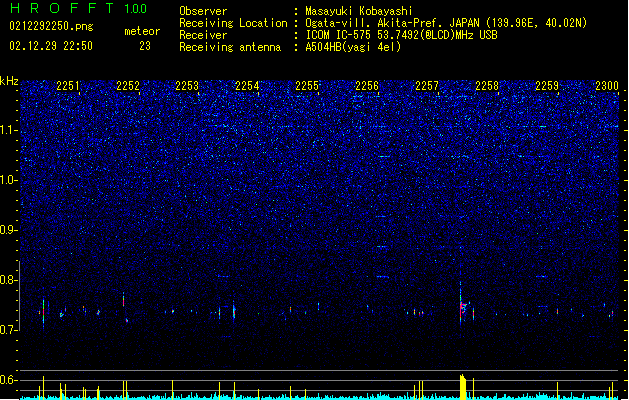Click the 1.0 kHz axis label
Screen dimensions: 629x400
[9, 180]
